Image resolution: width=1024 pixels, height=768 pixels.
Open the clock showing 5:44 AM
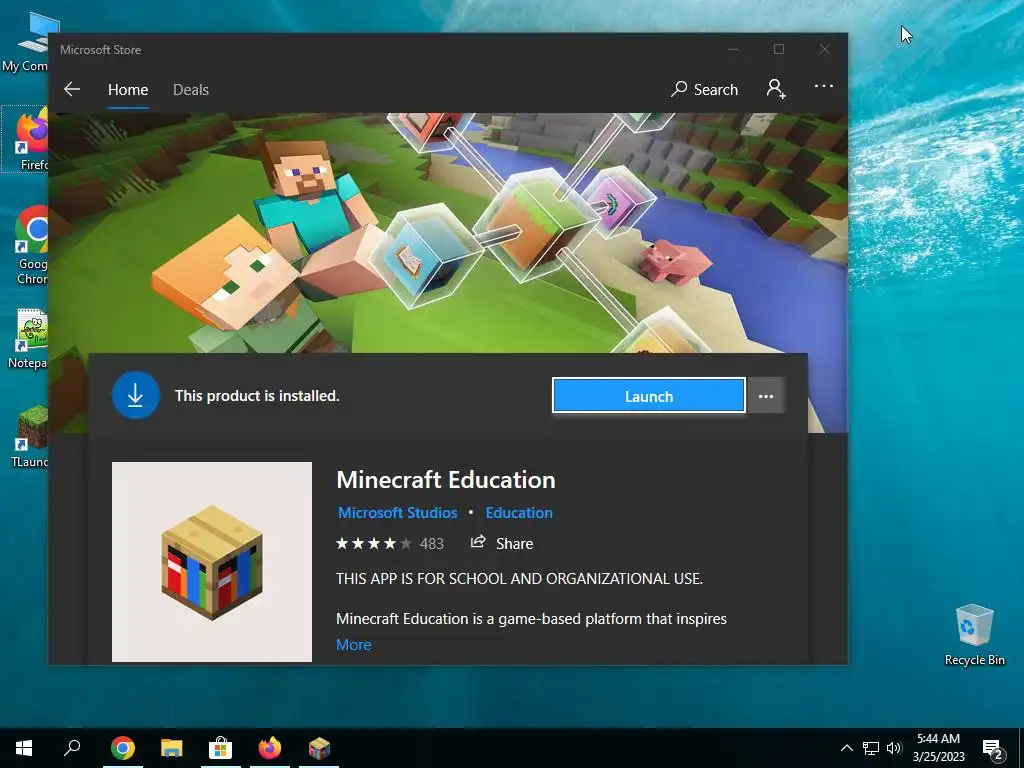[x=938, y=748]
